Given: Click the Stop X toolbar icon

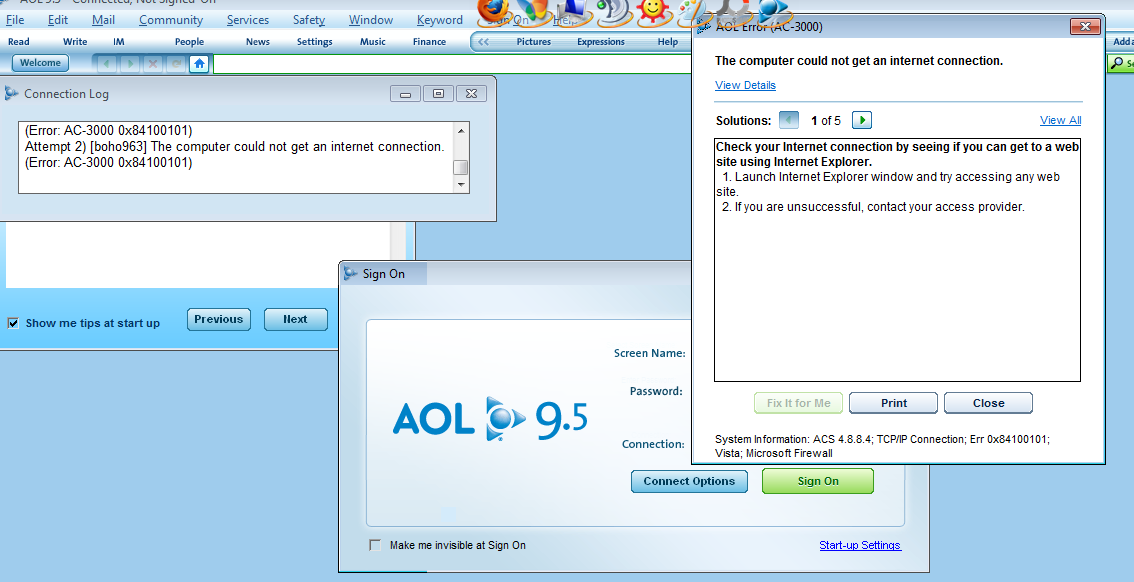Looking at the screenshot, I should (153, 64).
